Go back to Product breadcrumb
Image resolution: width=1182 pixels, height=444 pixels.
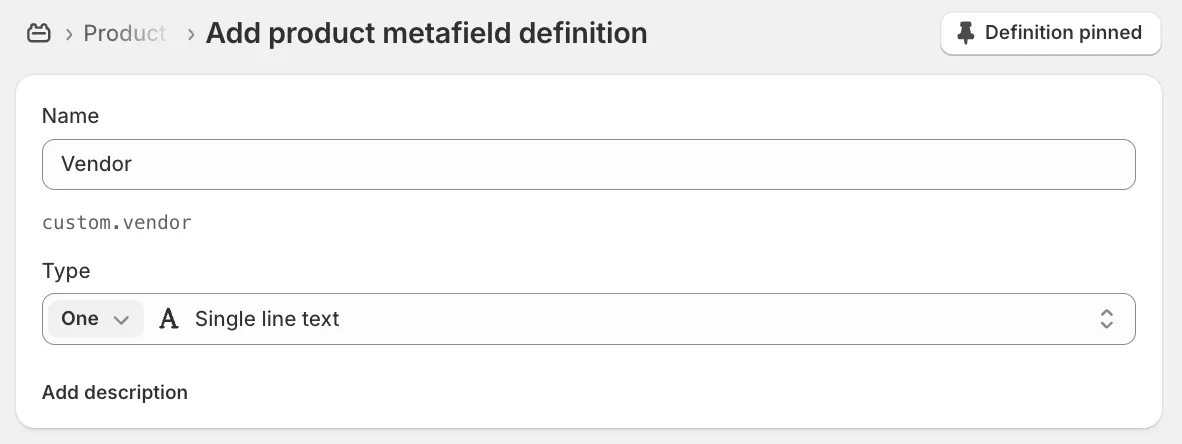coord(125,34)
